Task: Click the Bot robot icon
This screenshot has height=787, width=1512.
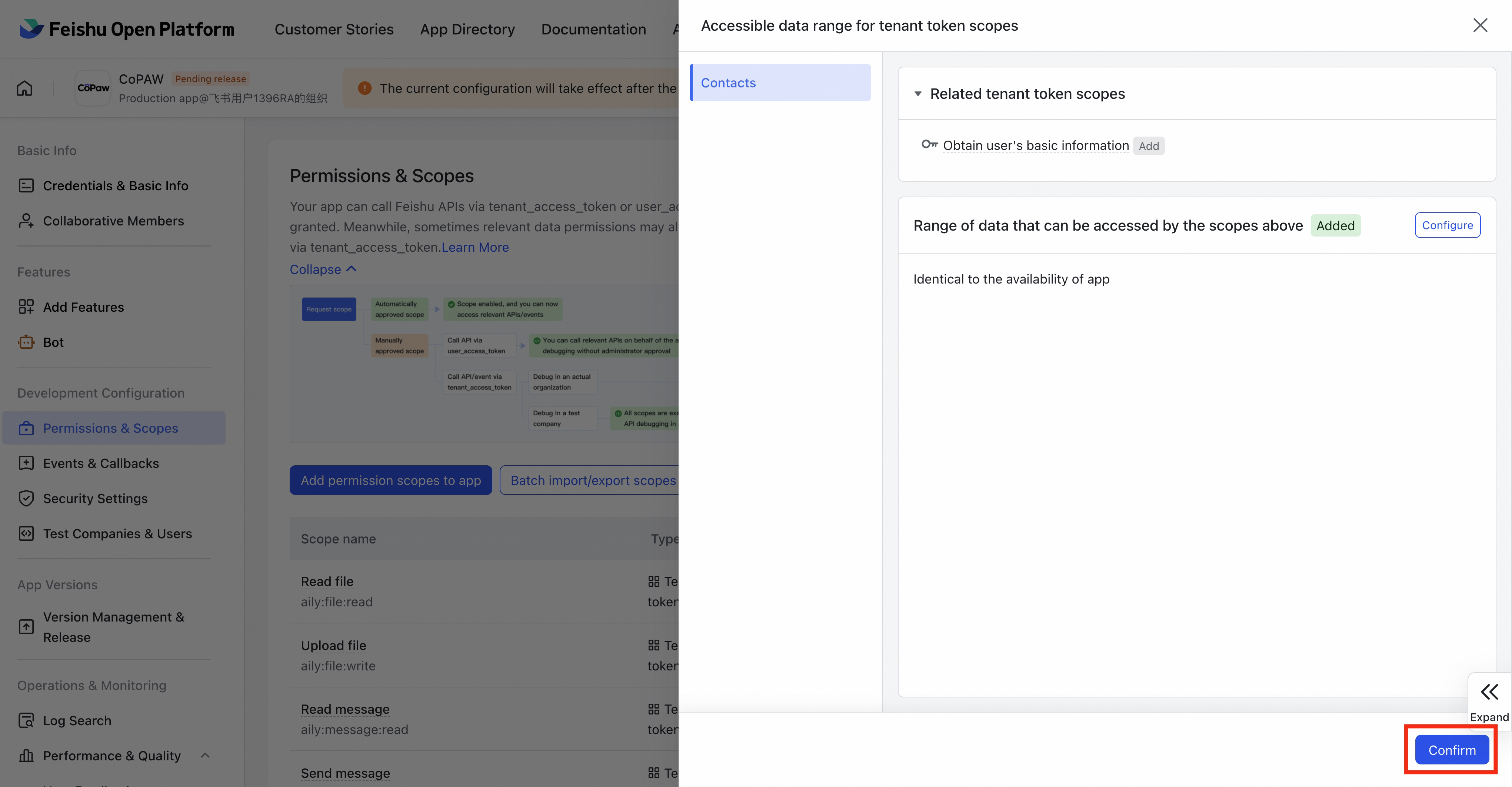Action: (26, 342)
